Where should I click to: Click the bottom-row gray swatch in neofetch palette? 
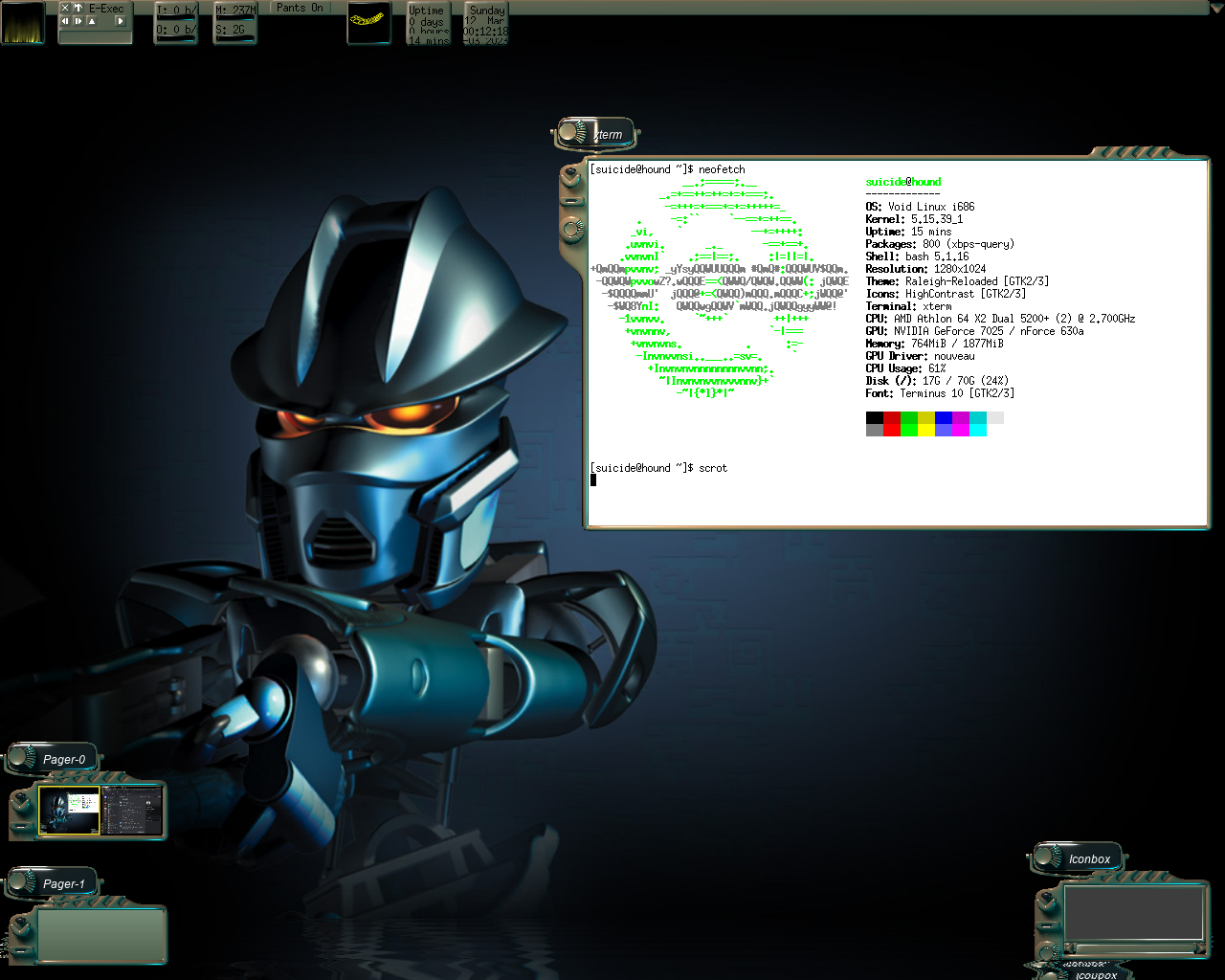(x=874, y=430)
